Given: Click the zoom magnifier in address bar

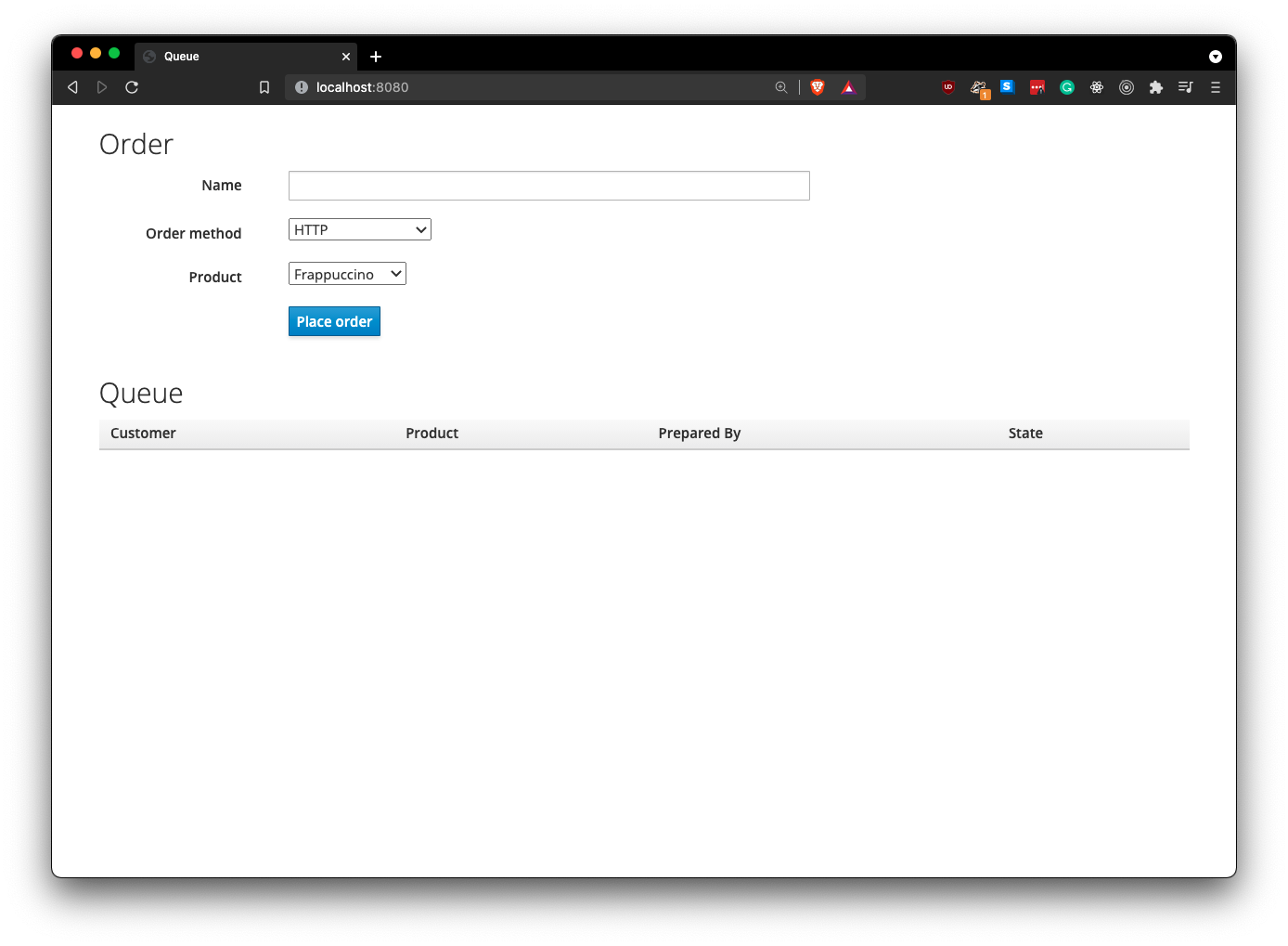Looking at the screenshot, I should [x=781, y=87].
